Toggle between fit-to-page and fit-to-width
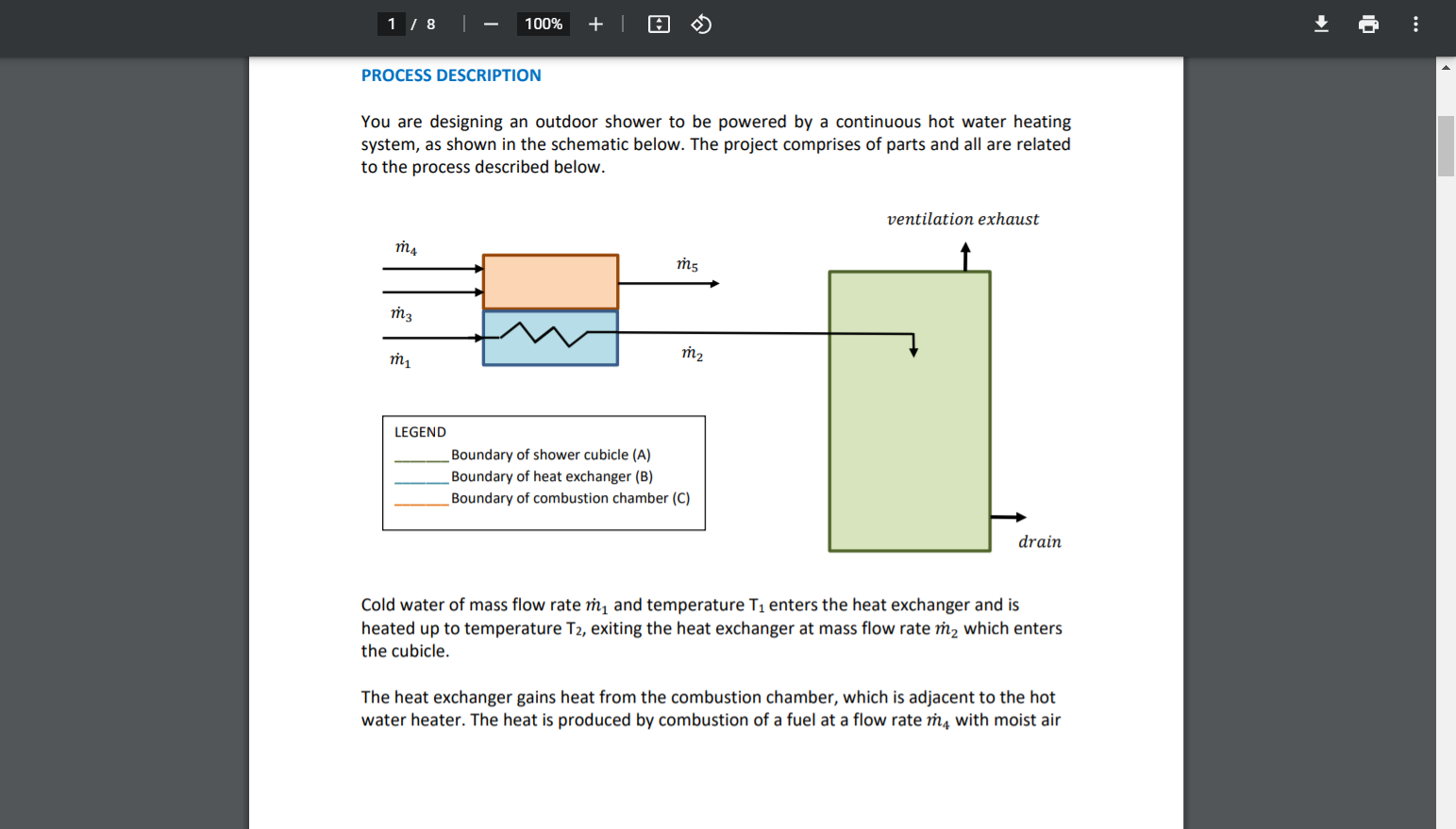 [x=659, y=24]
